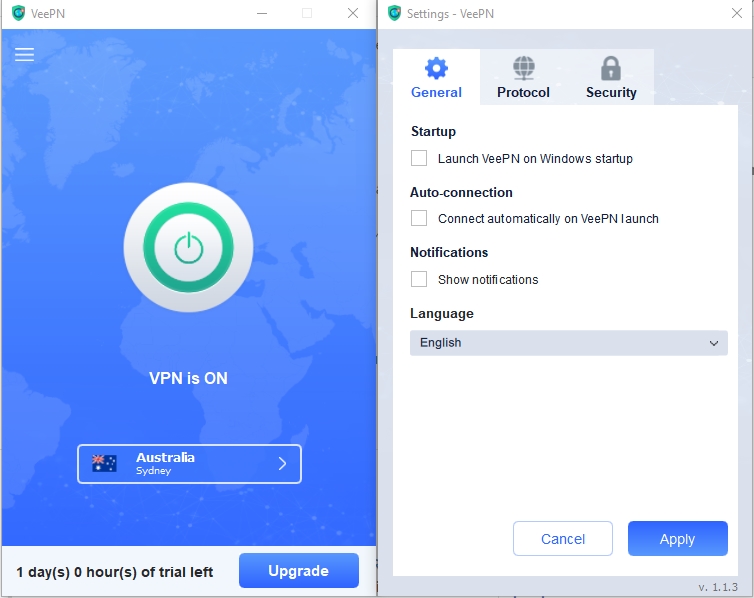The image size is (754, 598).
Task: Click the Auto-connection section heading
Action: 461,192
